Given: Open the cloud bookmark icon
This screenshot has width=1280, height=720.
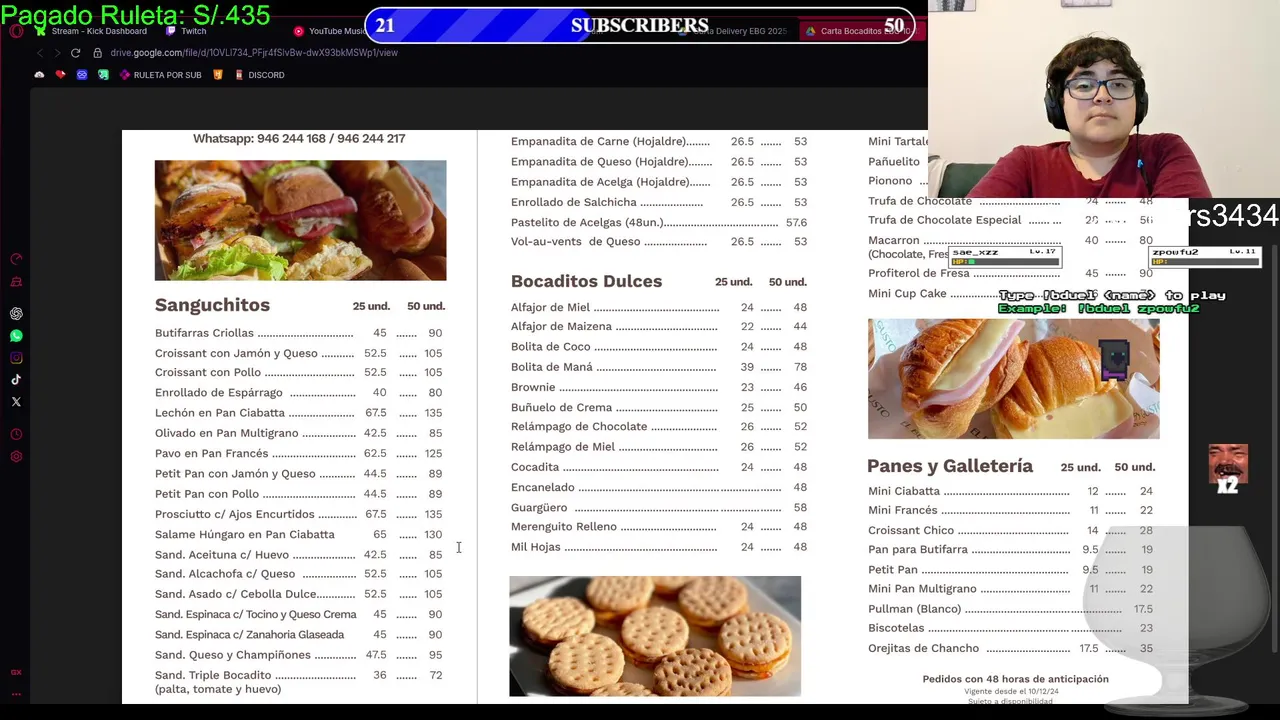Looking at the screenshot, I should tap(39, 75).
